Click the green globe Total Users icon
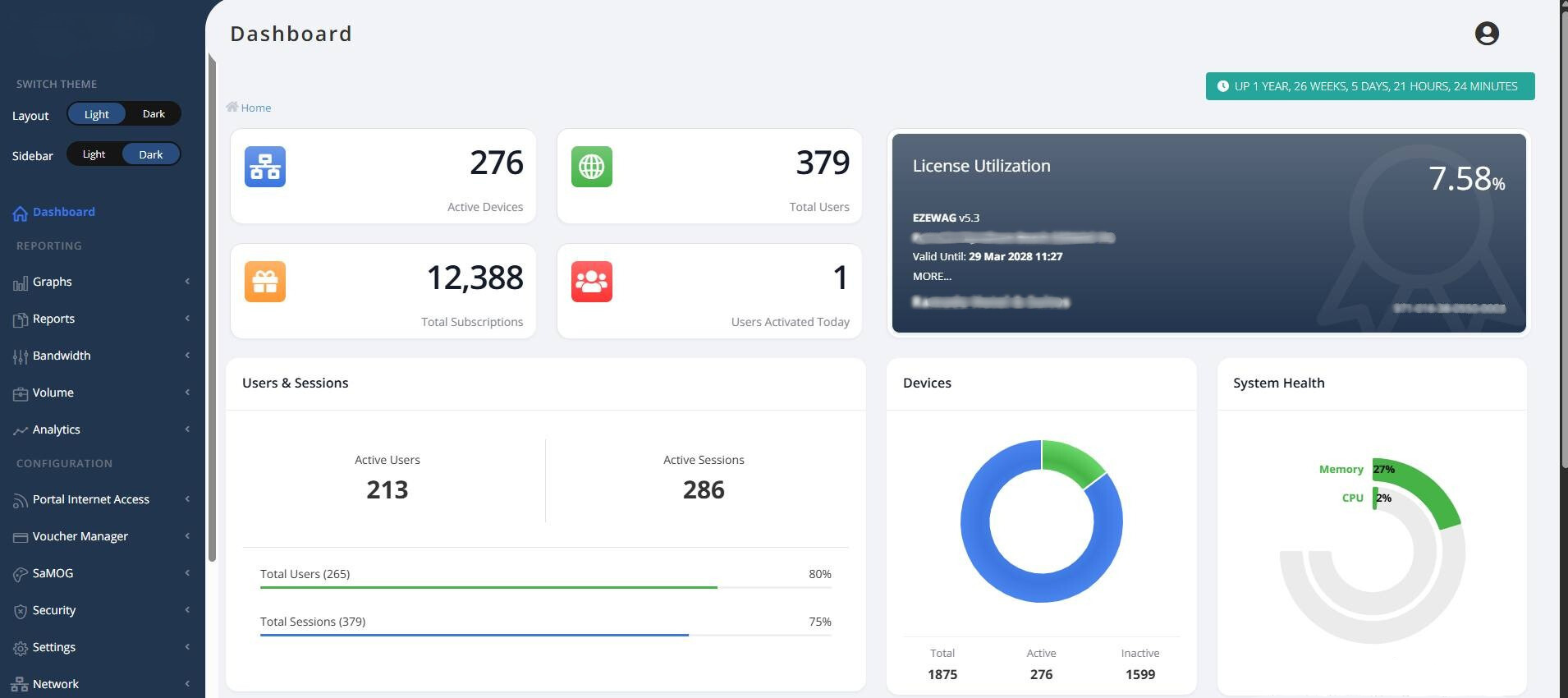This screenshot has width=1568, height=698. 591,167
